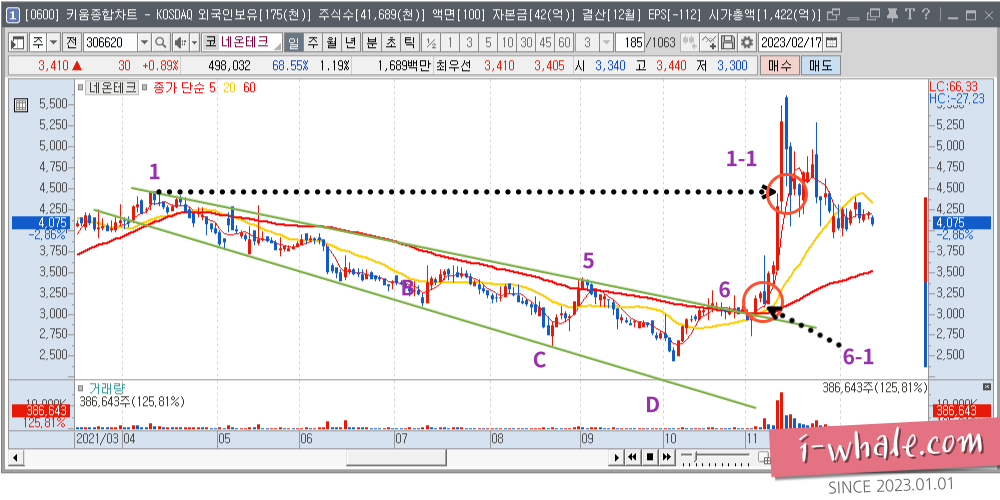The width and height of the screenshot is (1000, 500).
Task: Select the 60 interval button
Action: [564, 43]
